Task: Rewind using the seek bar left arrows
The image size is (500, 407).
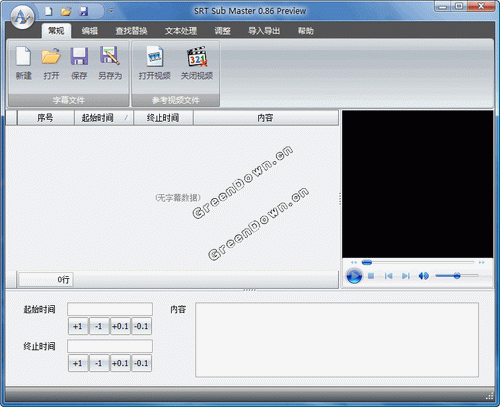Action: (x=354, y=263)
